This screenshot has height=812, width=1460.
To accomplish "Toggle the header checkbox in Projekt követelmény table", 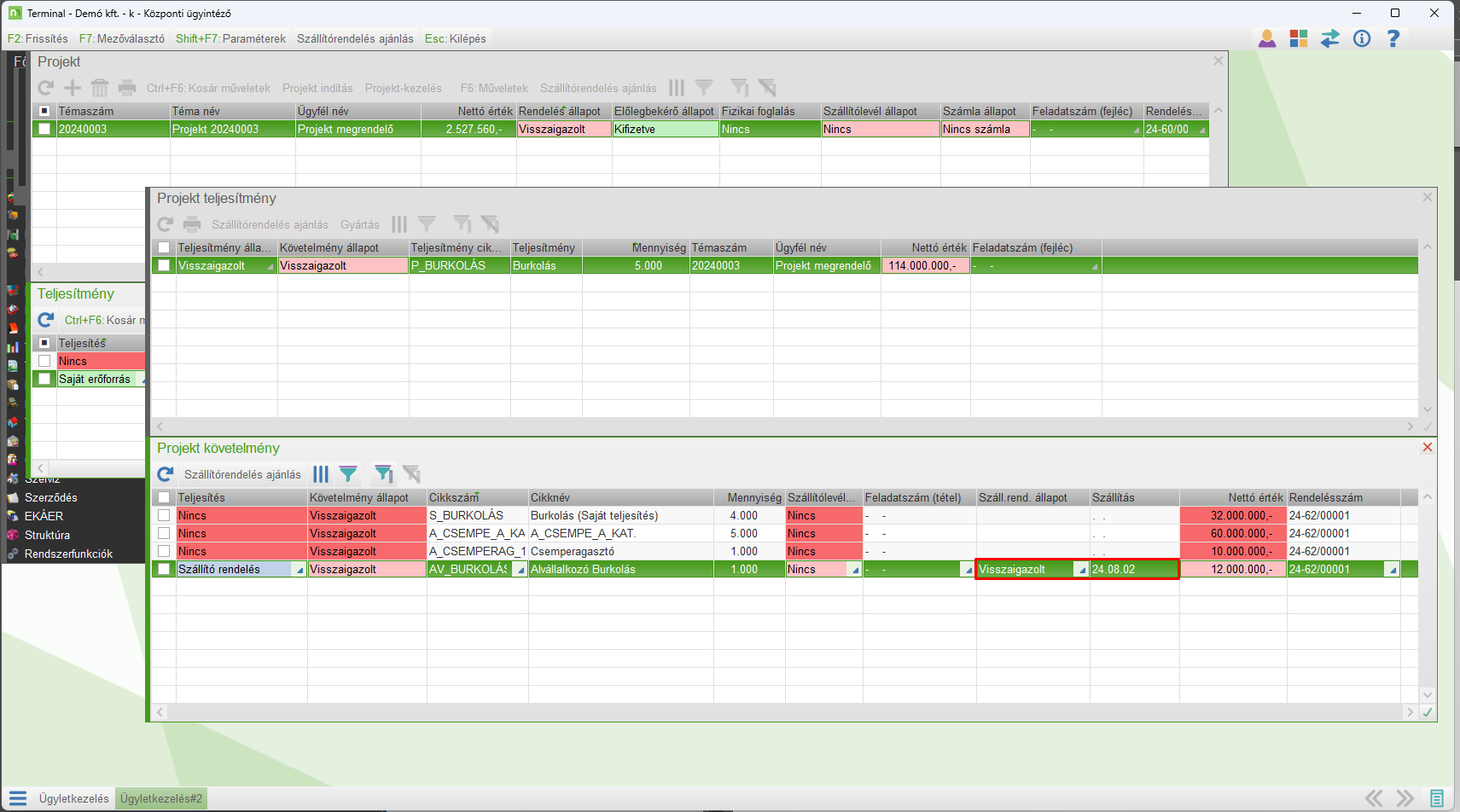I will [164, 497].
